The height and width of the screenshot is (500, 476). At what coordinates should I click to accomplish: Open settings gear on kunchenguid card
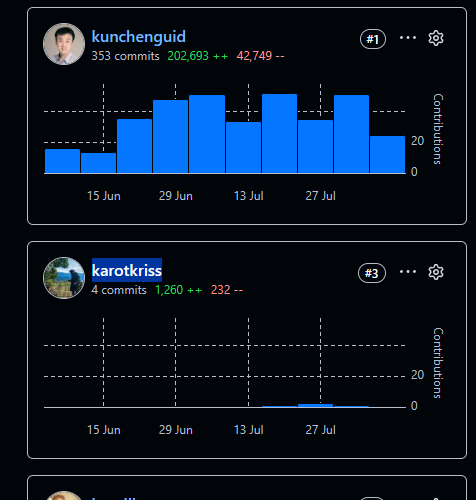point(436,38)
